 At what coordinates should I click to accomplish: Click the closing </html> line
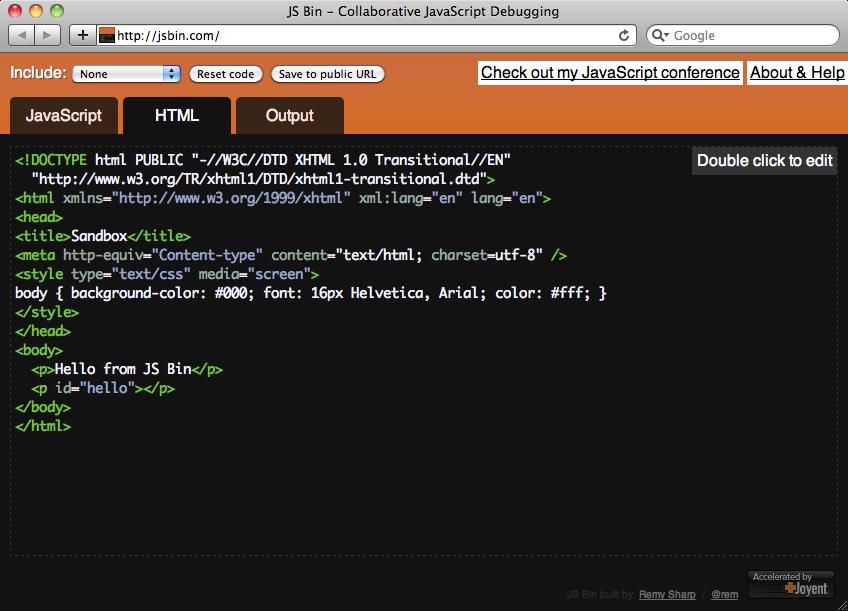[43, 426]
